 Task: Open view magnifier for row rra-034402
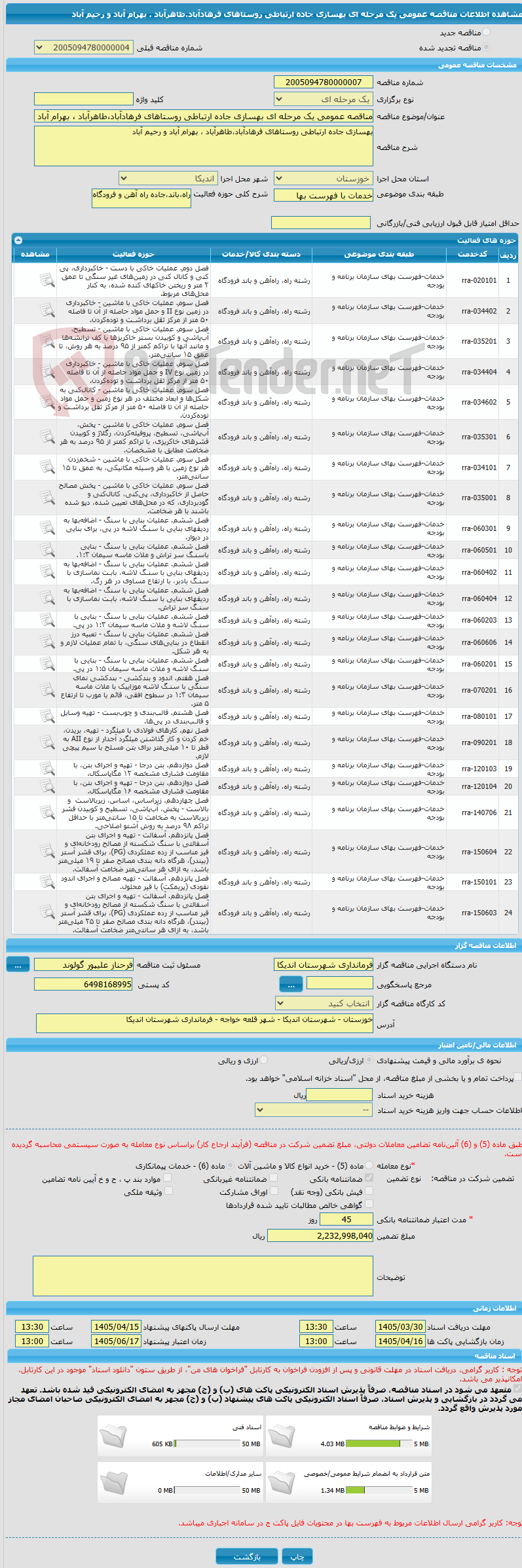[x=47, y=311]
